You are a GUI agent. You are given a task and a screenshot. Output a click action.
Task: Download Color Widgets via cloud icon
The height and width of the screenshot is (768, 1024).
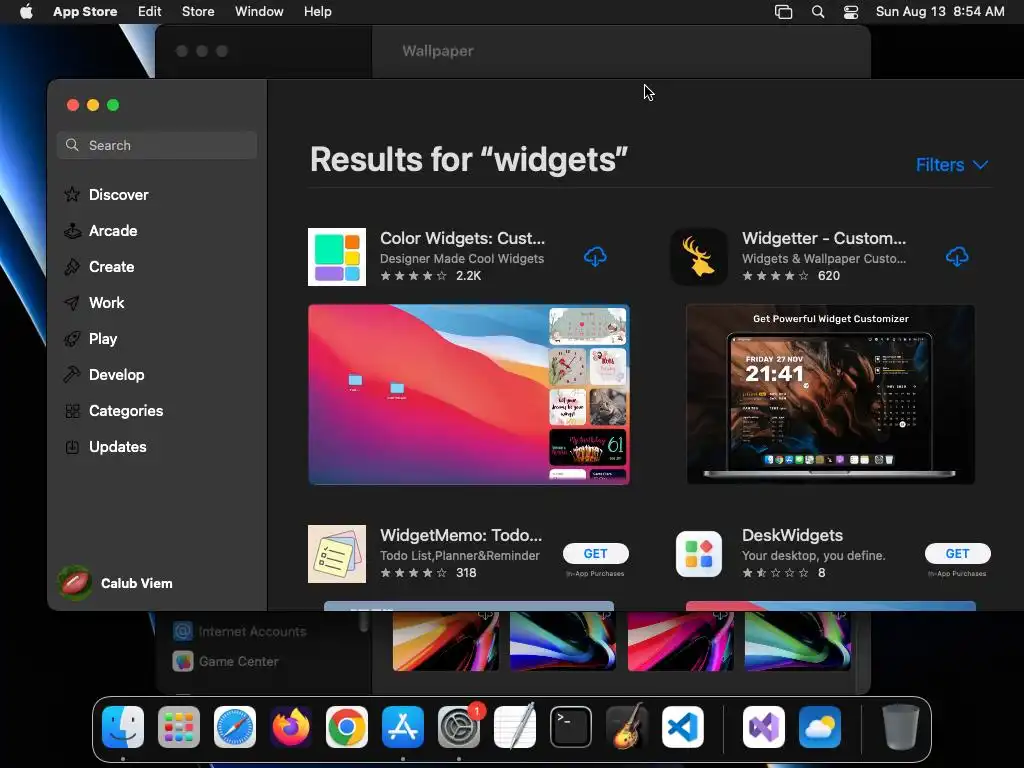pos(595,257)
